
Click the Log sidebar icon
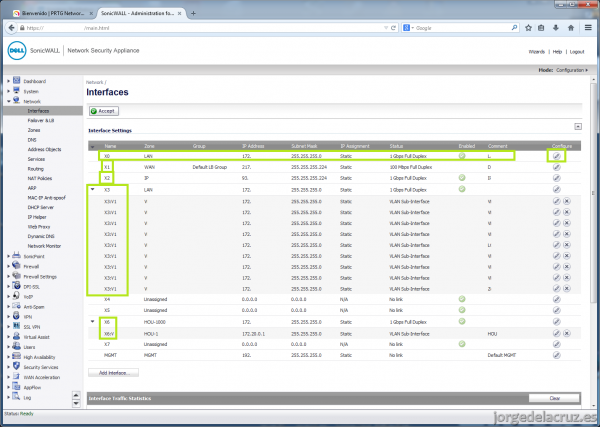16,397
